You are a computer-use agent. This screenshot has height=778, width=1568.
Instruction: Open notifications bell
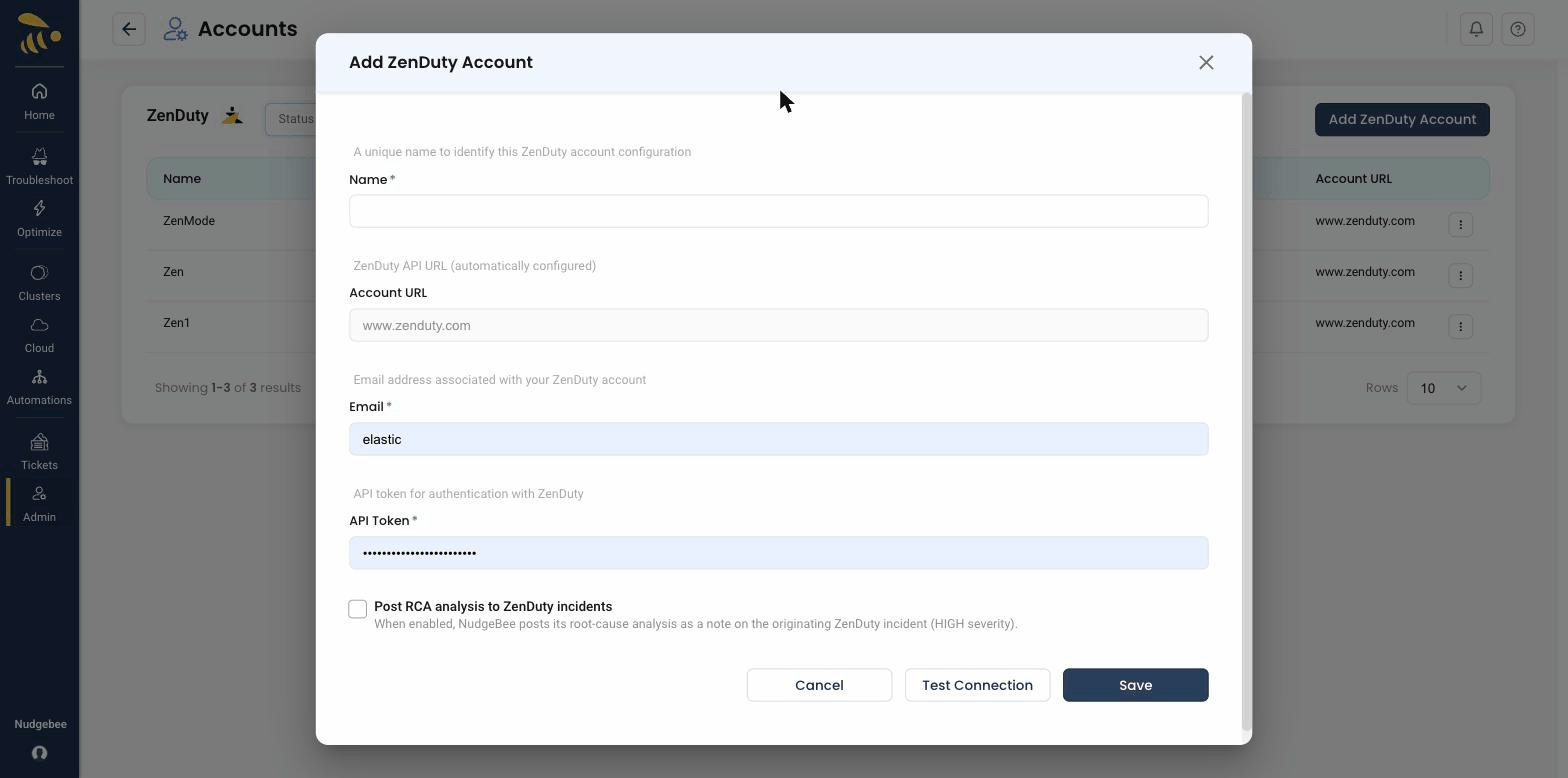[1476, 29]
